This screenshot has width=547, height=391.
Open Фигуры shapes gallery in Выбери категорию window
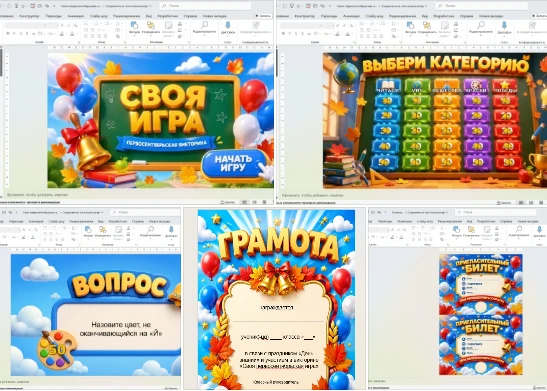tap(410, 28)
